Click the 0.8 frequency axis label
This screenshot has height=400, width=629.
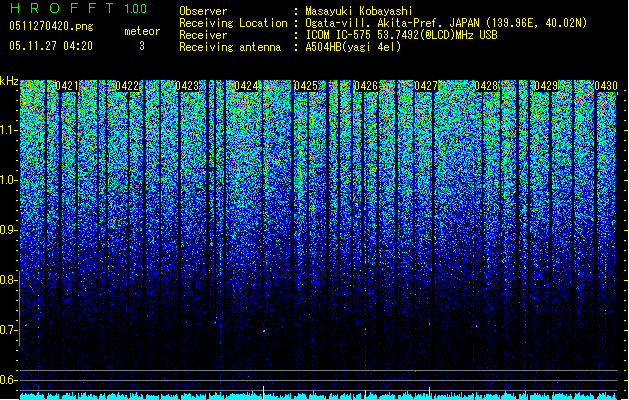(x=9, y=280)
